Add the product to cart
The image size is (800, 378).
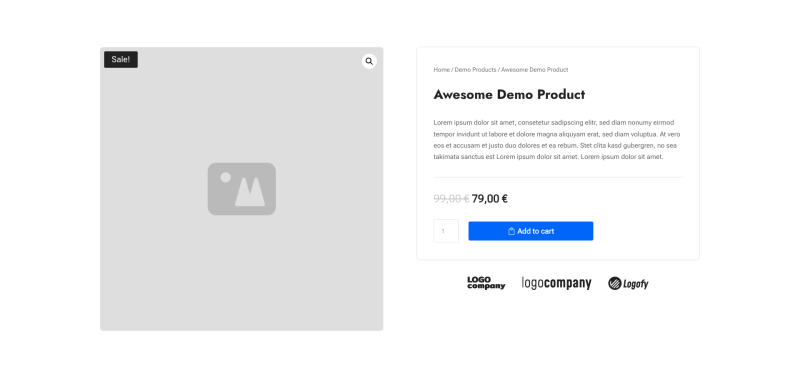[x=531, y=231]
